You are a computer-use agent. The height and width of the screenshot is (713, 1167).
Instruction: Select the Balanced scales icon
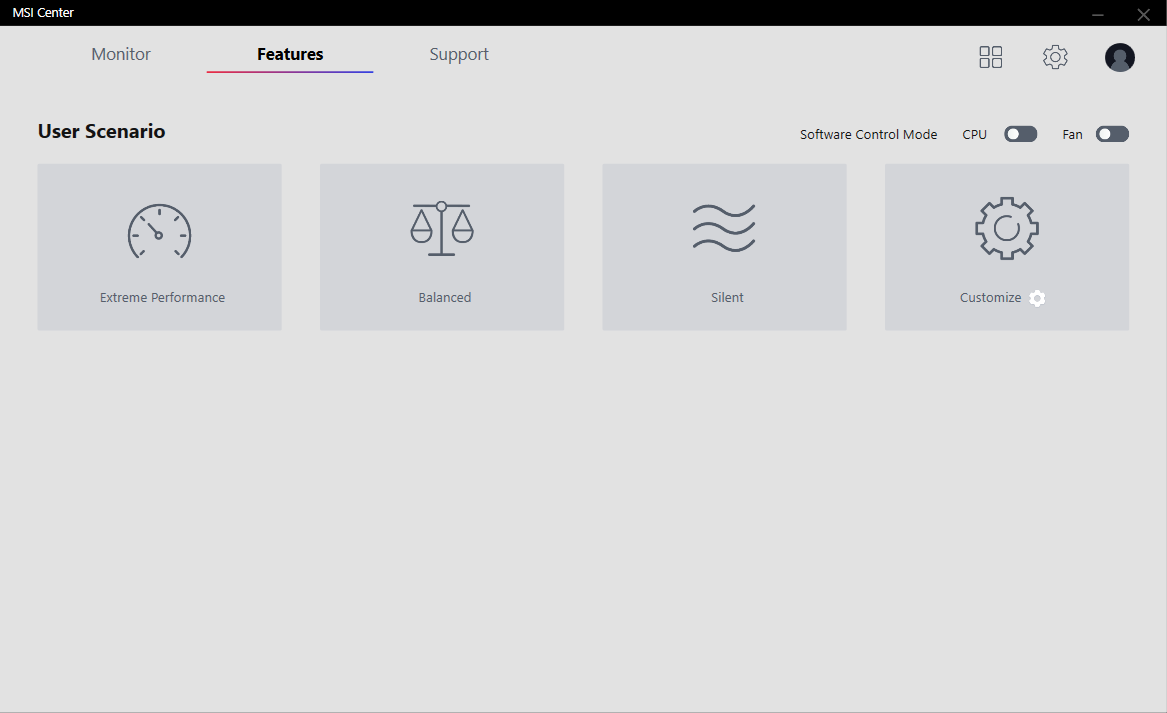pos(442,228)
